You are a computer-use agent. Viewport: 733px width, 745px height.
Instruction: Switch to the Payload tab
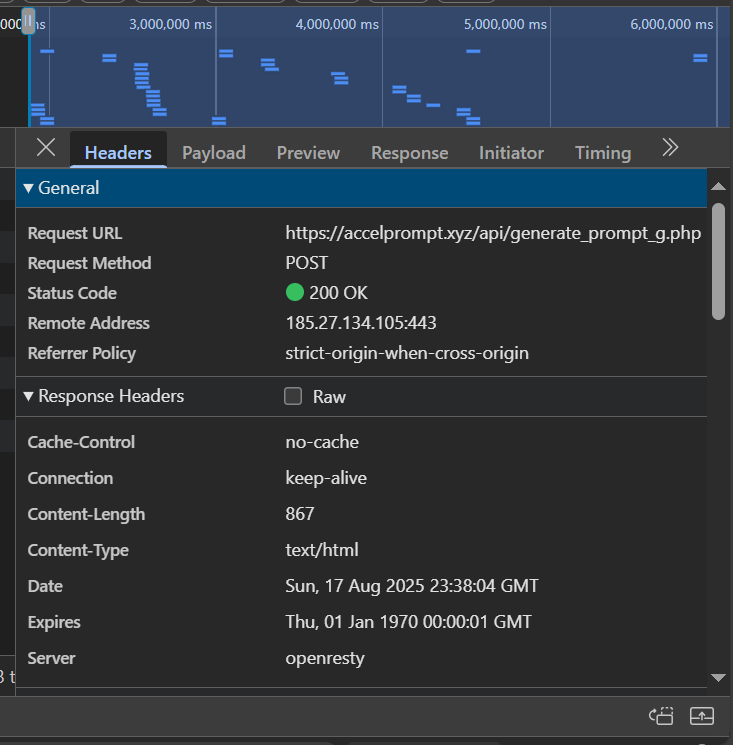(x=213, y=152)
